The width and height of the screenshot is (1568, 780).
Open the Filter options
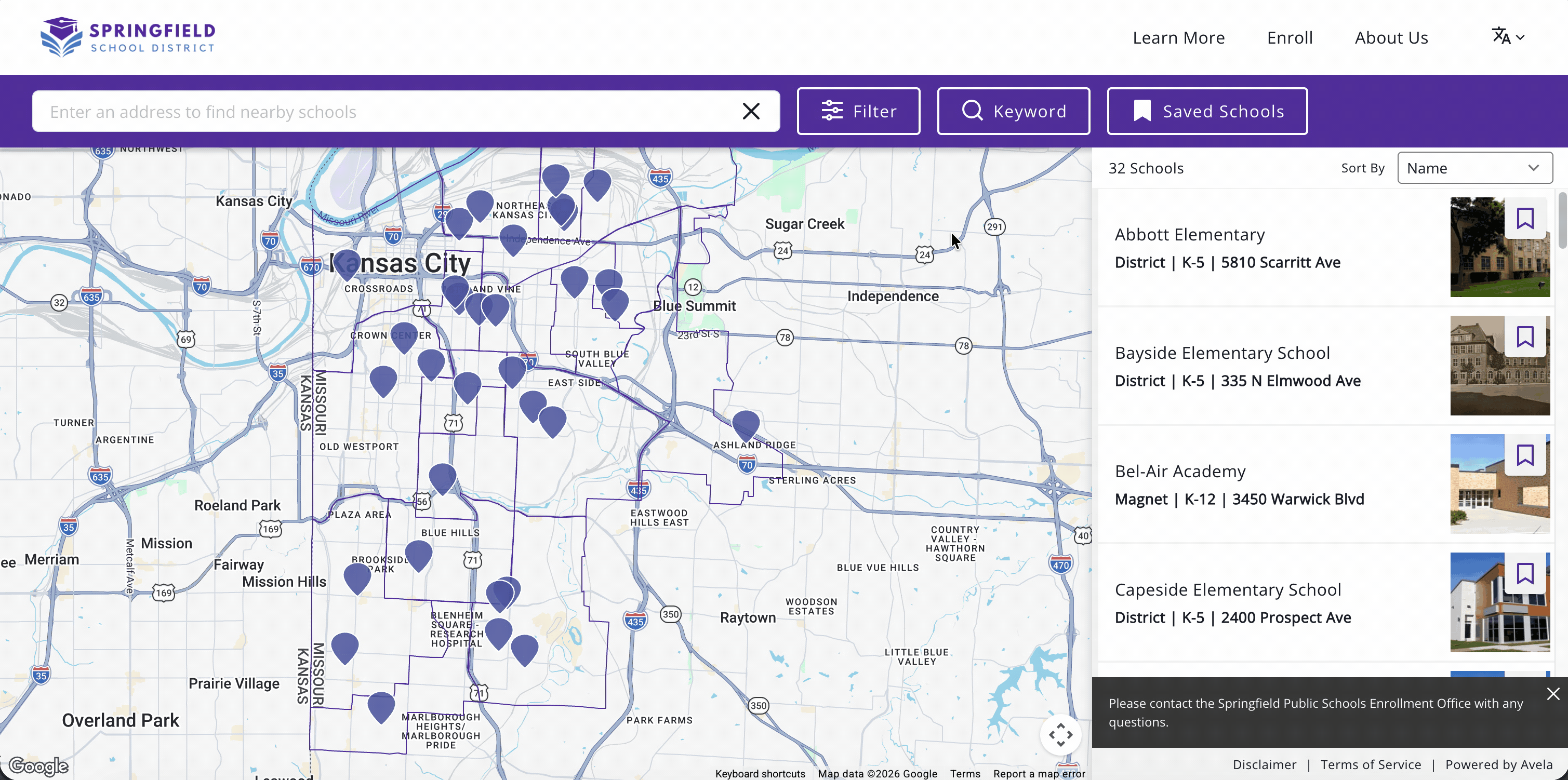pyautogui.click(x=858, y=111)
